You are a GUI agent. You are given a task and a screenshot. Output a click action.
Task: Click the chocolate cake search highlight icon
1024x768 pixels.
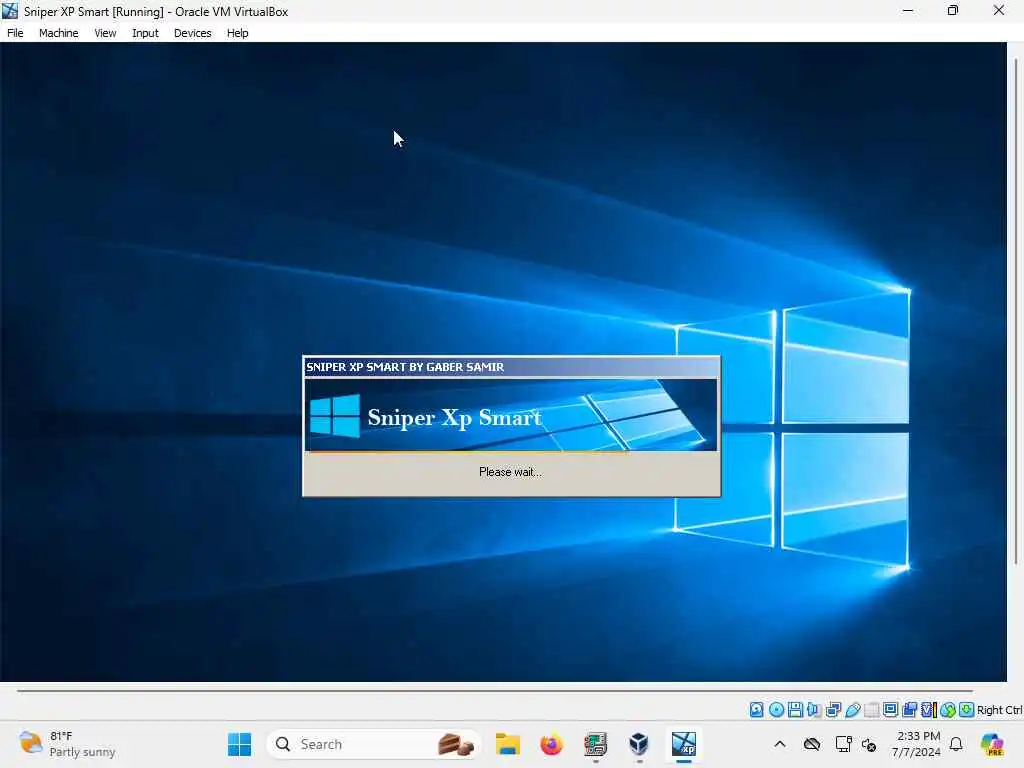(x=456, y=744)
